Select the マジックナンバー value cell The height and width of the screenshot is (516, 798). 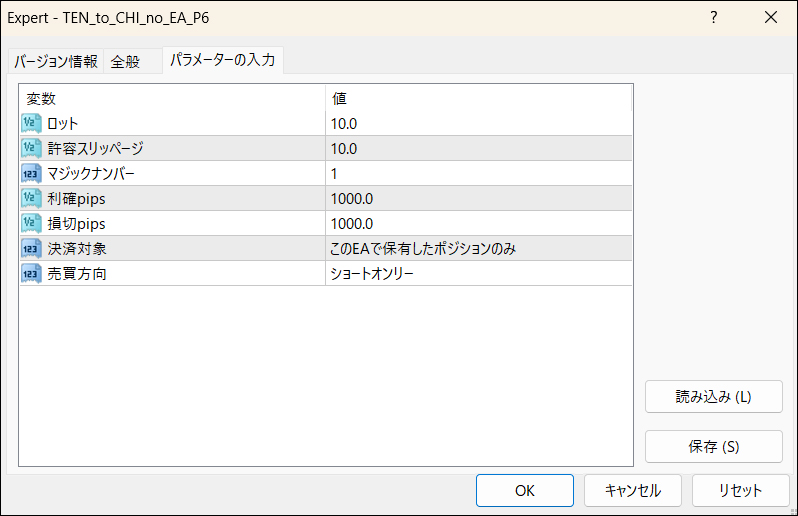pyautogui.click(x=478, y=174)
